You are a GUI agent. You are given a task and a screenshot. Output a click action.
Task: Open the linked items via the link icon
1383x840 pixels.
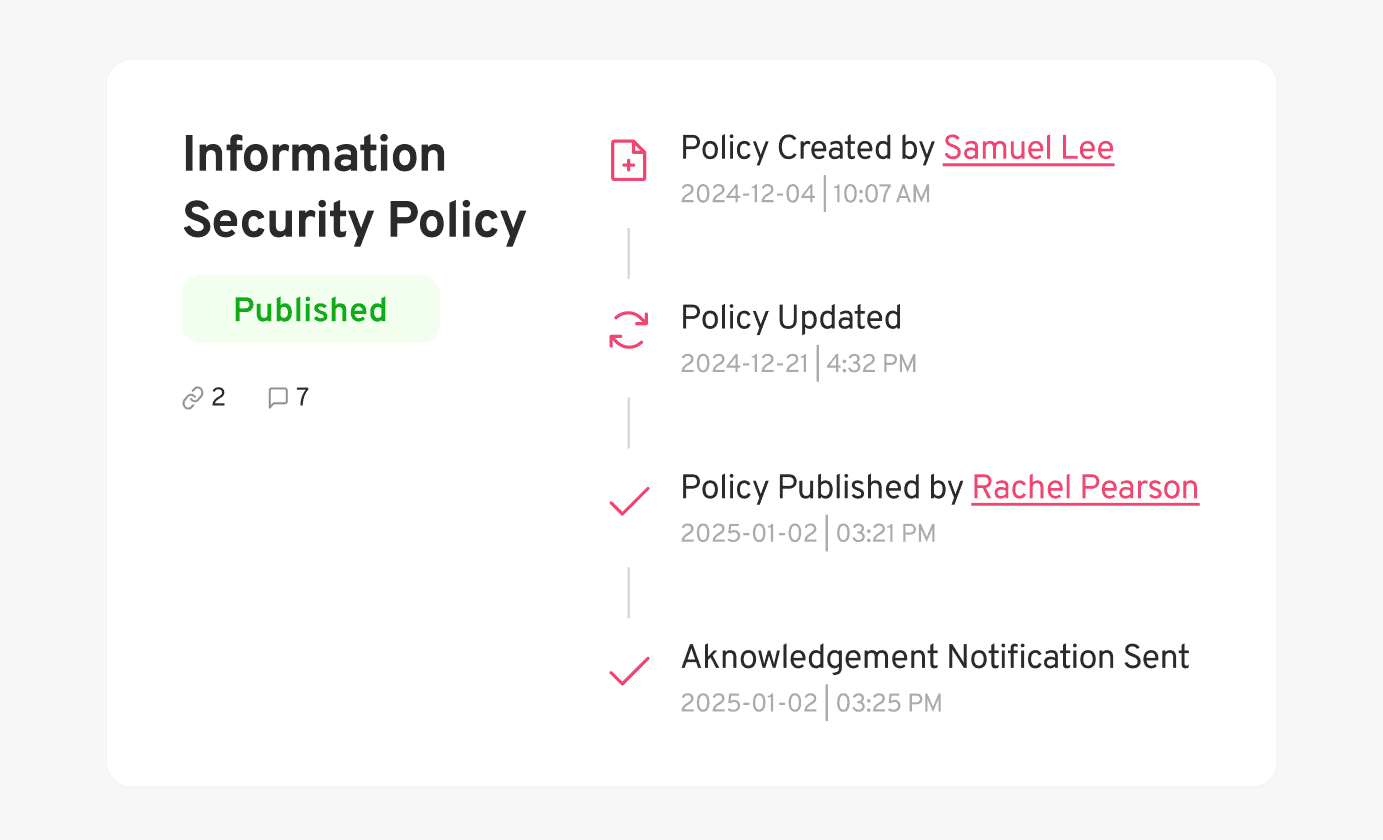(x=192, y=397)
